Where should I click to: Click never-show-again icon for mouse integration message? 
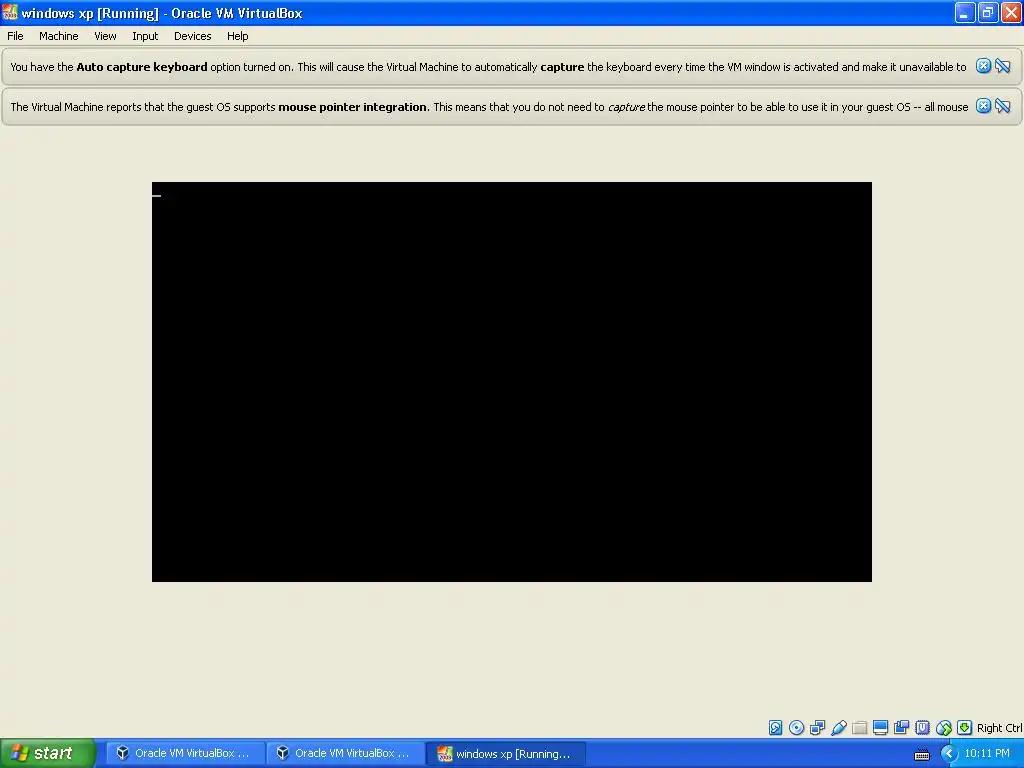click(x=1003, y=106)
